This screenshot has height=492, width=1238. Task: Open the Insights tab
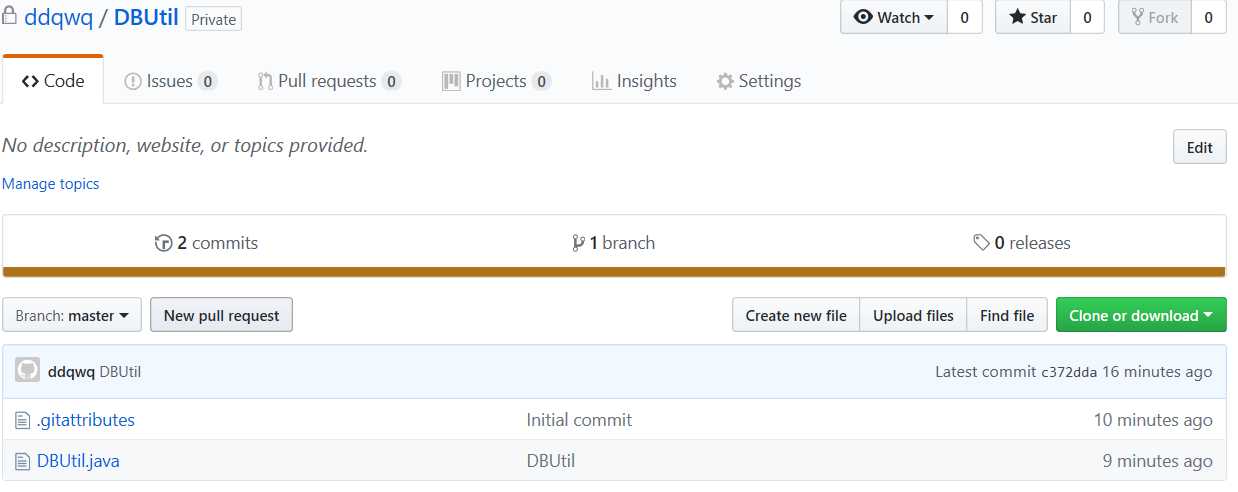coord(634,81)
